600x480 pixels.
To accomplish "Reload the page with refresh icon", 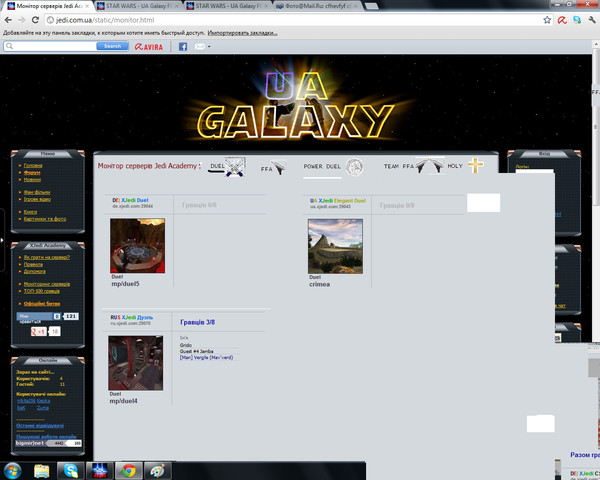I will pos(35,20).
